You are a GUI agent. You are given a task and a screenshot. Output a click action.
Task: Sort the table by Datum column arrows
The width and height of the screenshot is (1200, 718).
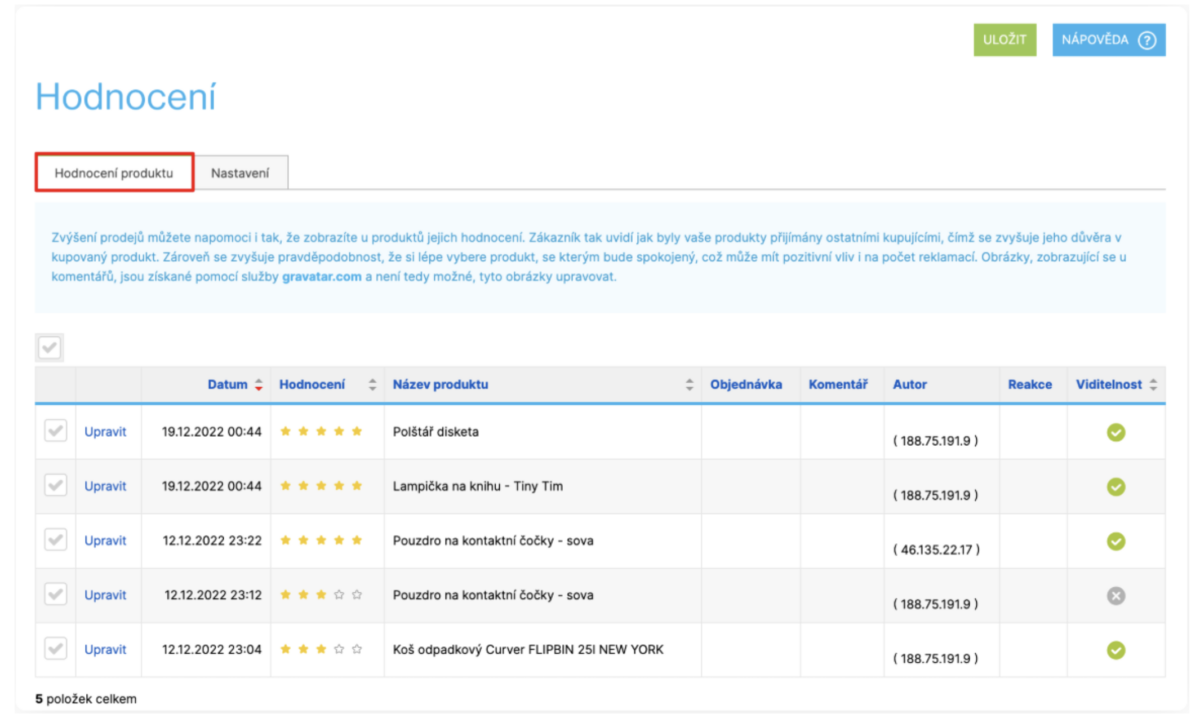pyautogui.click(x=259, y=385)
